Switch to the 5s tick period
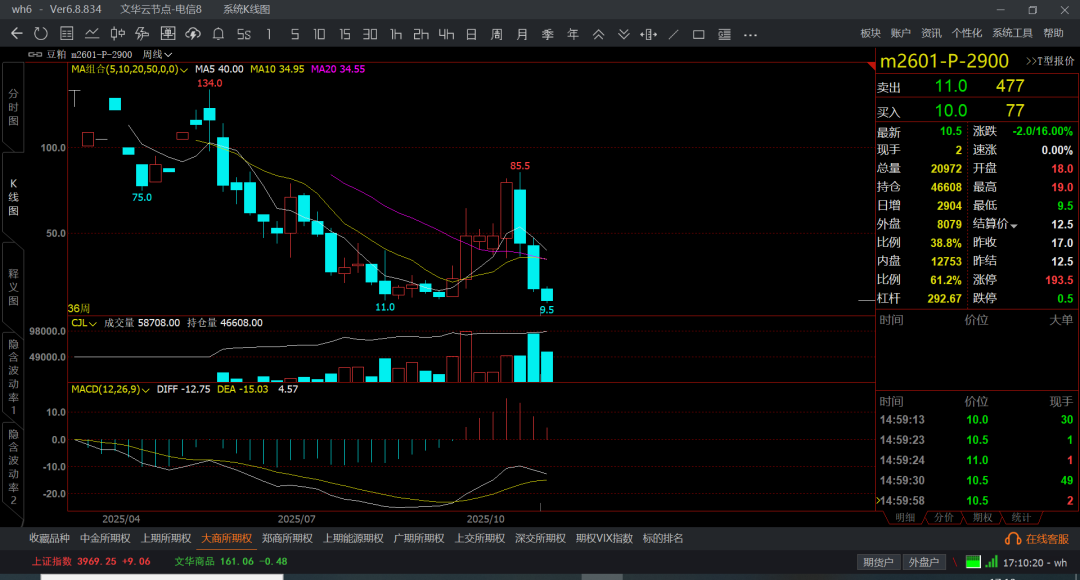Image resolution: width=1080 pixels, height=580 pixels. click(x=243, y=33)
